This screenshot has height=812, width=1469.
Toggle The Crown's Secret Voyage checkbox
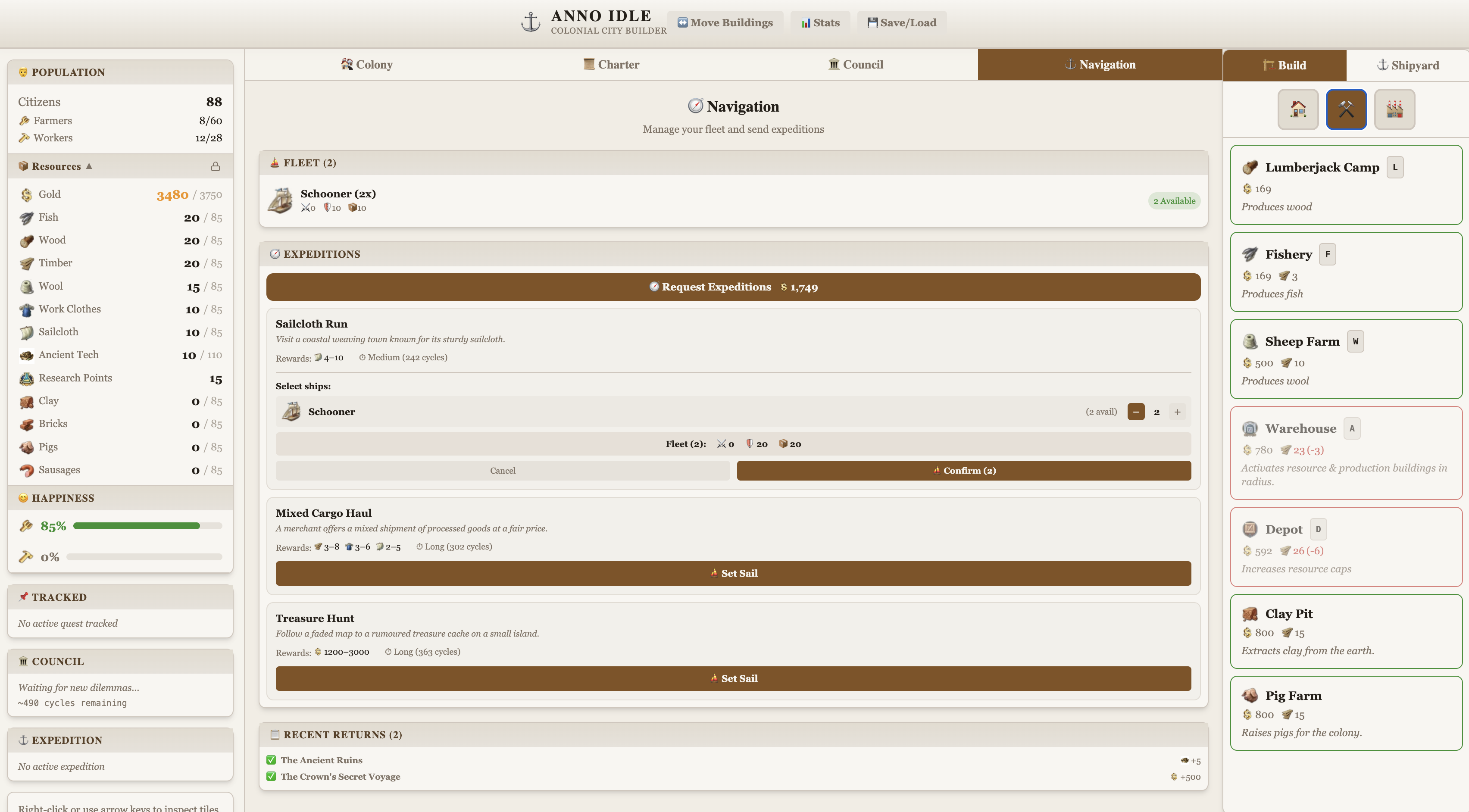pos(272,776)
